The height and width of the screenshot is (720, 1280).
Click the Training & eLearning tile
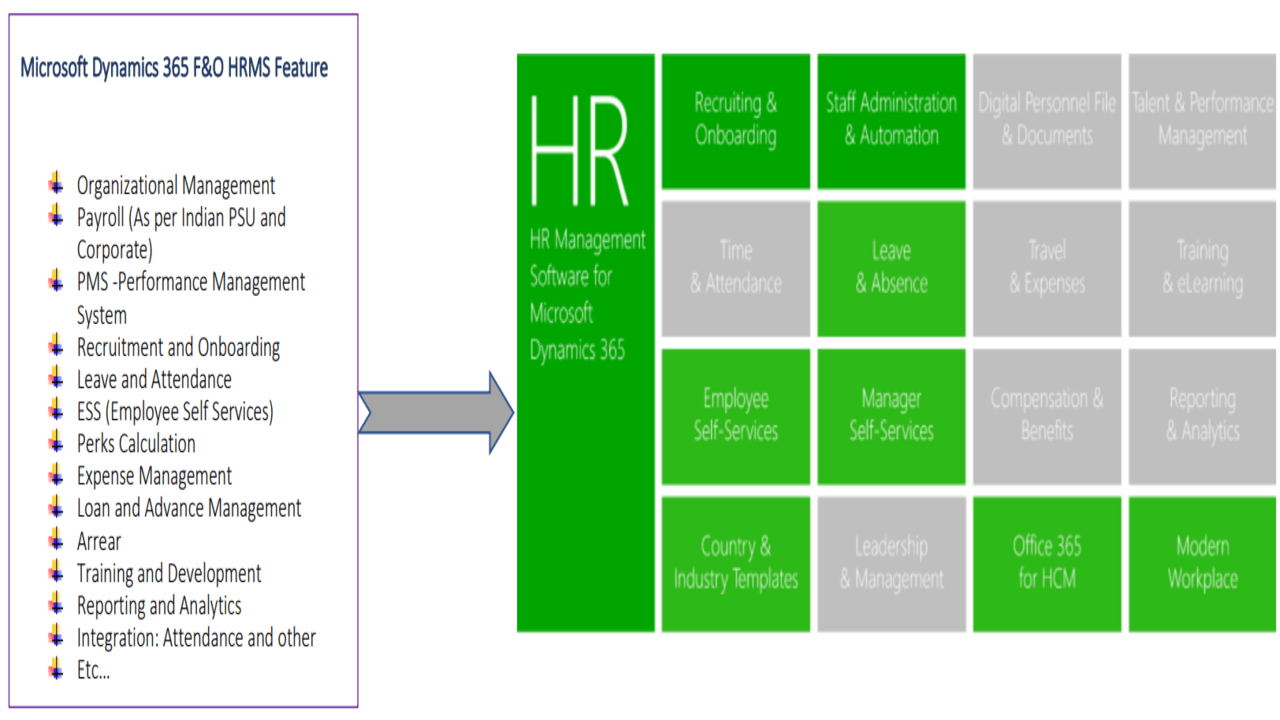(x=1203, y=268)
